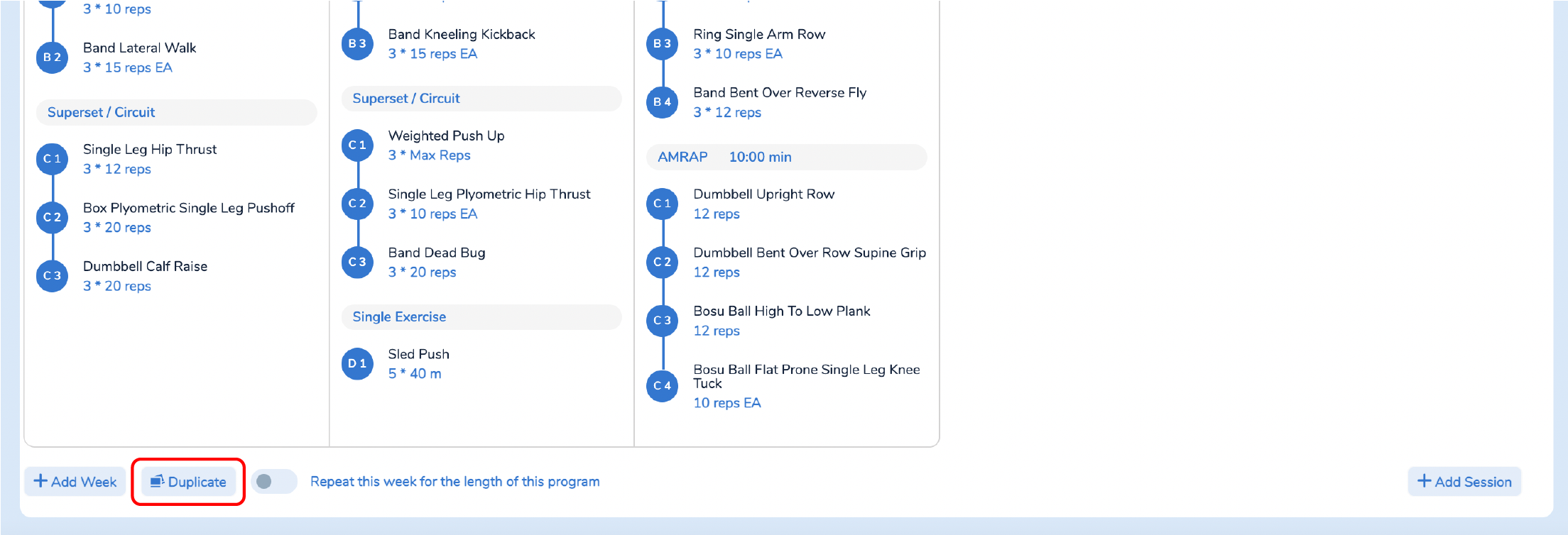Select the C3 Band Dead Bug badge

tap(357, 262)
